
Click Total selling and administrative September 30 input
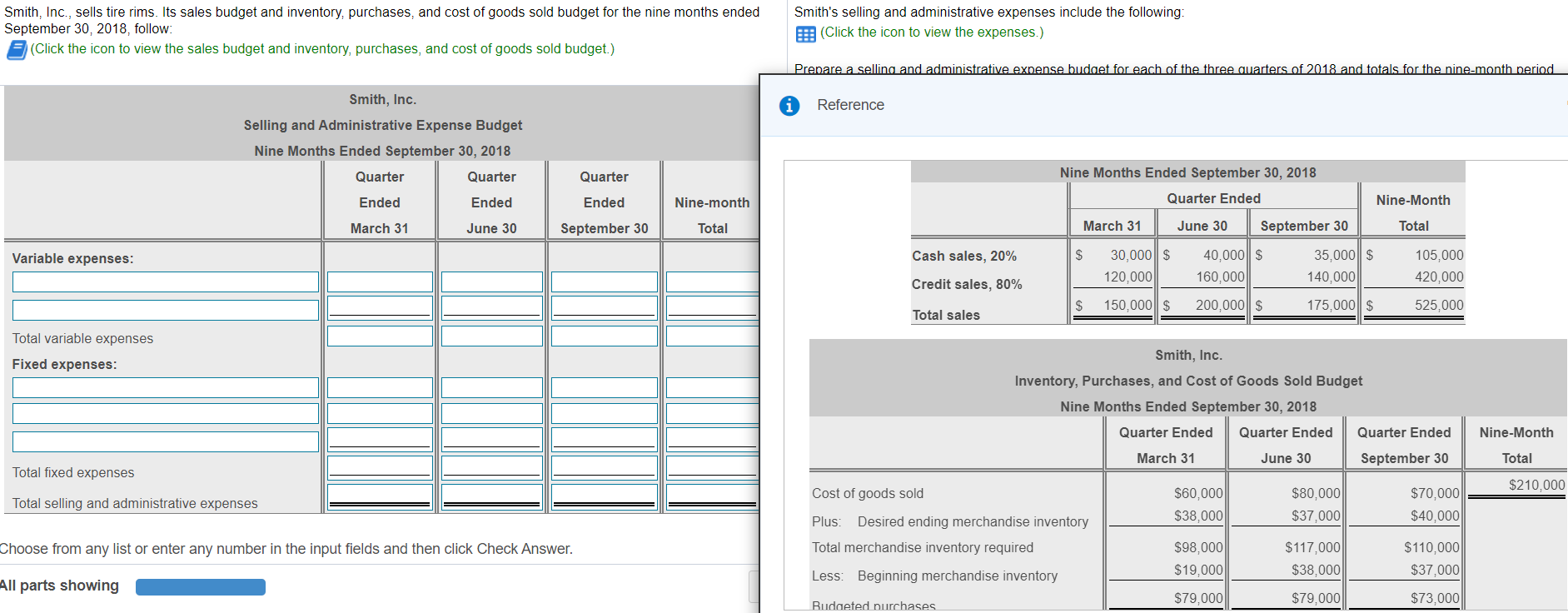(605, 497)
